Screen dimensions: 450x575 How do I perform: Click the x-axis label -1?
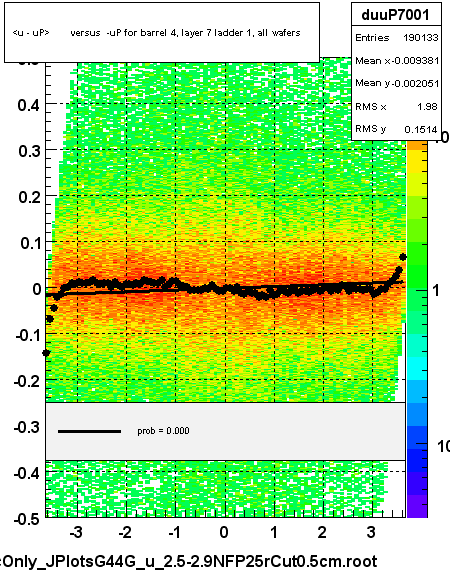174,532
